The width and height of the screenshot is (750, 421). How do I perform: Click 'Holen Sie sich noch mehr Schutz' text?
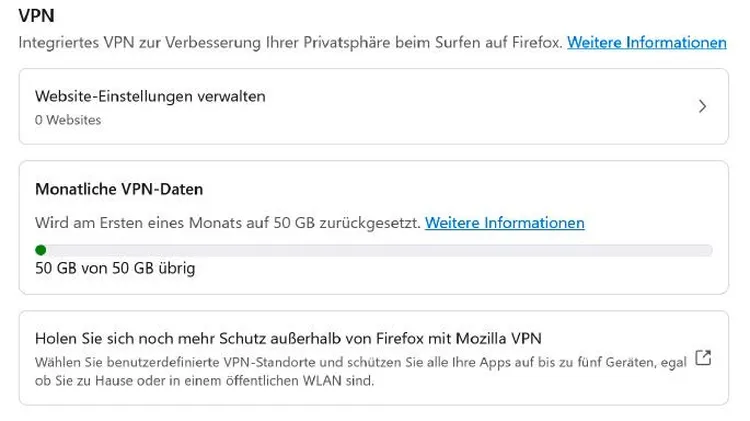coord(150,339)
